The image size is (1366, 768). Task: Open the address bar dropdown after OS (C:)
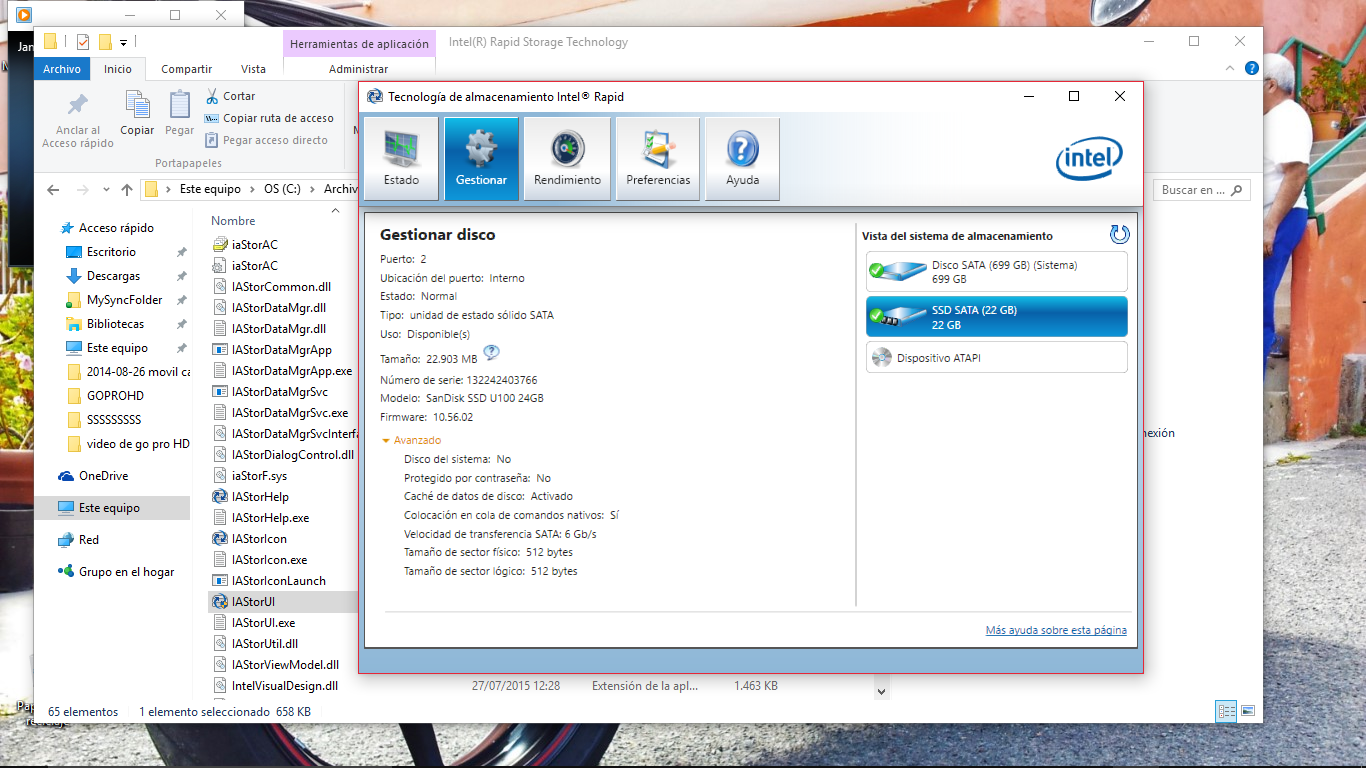point(313,189)
